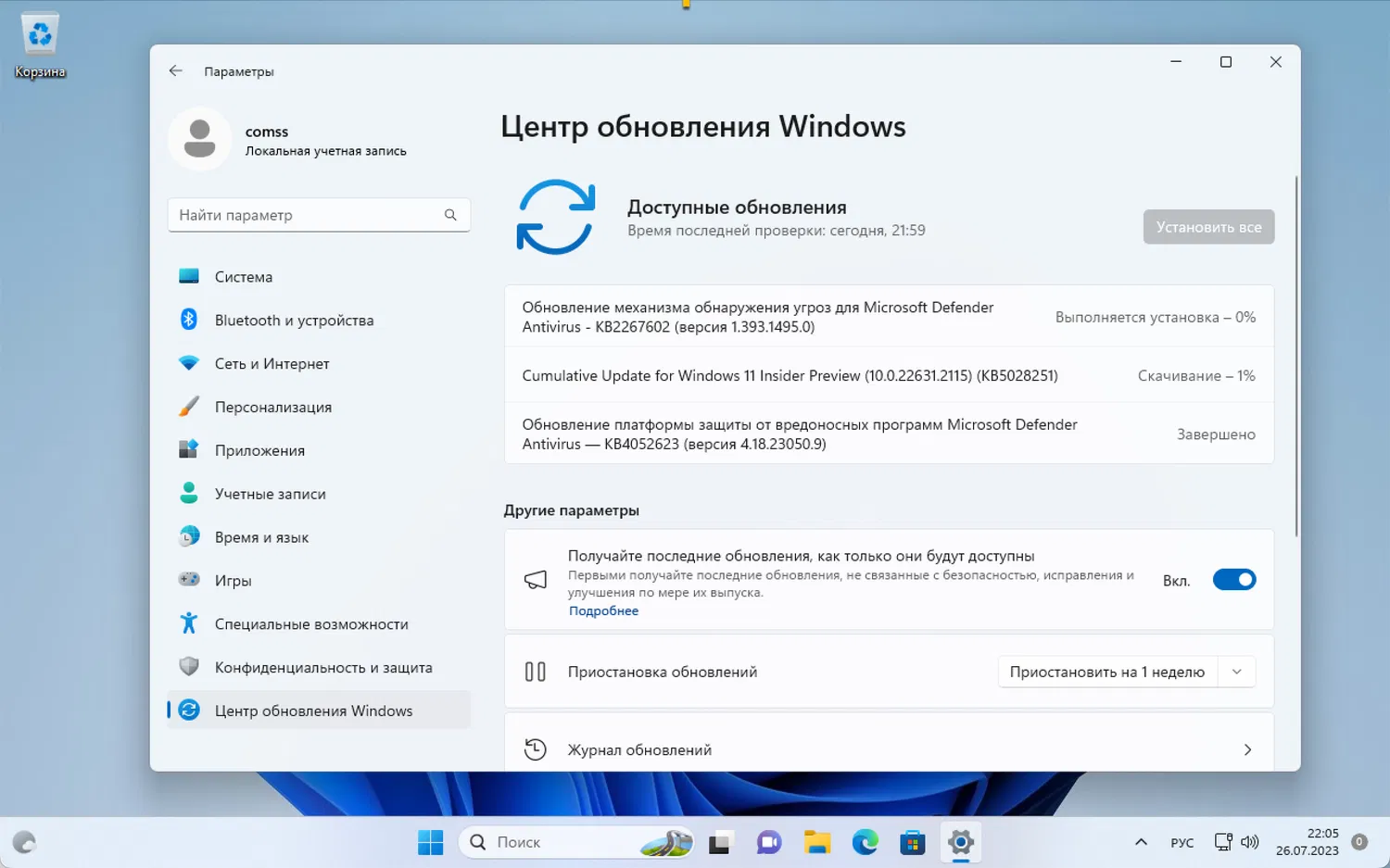Expand hidden icons in the system tray

coord(1141,842)
